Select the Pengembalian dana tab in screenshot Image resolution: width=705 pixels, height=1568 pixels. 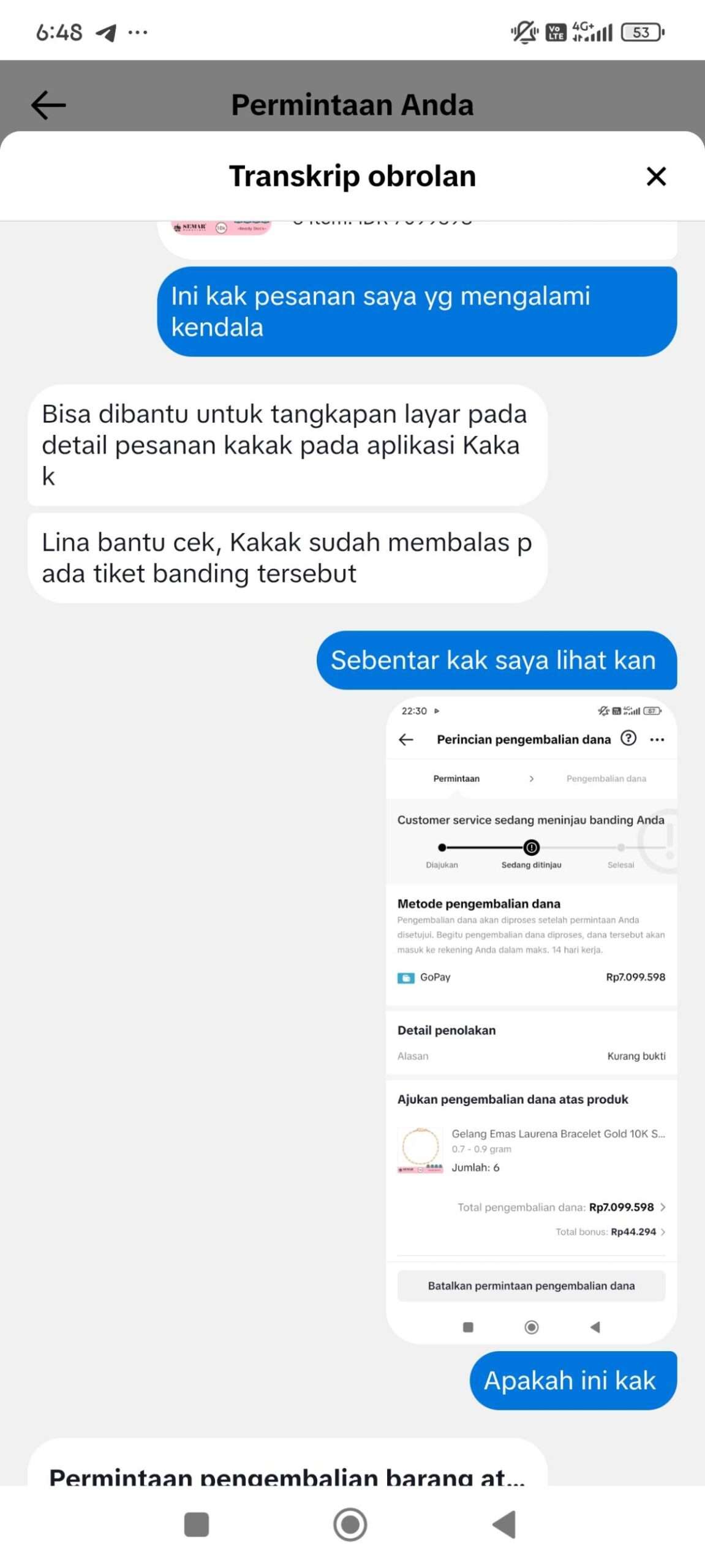click(606, 778)
